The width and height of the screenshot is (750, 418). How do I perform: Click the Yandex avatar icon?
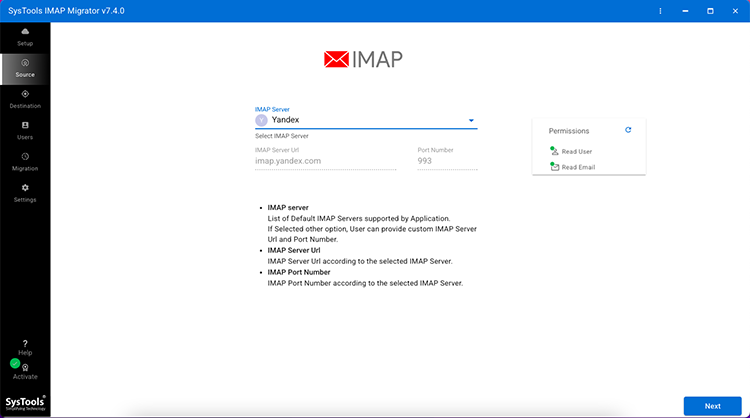(x=261, y=120)
